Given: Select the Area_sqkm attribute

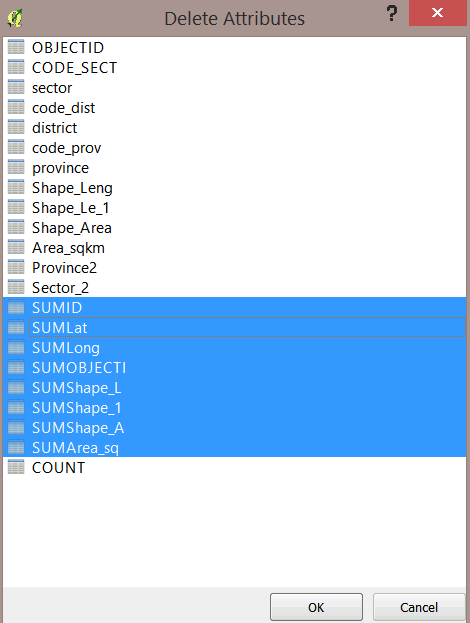Looking at the screenshot, I should click(234, 248).
